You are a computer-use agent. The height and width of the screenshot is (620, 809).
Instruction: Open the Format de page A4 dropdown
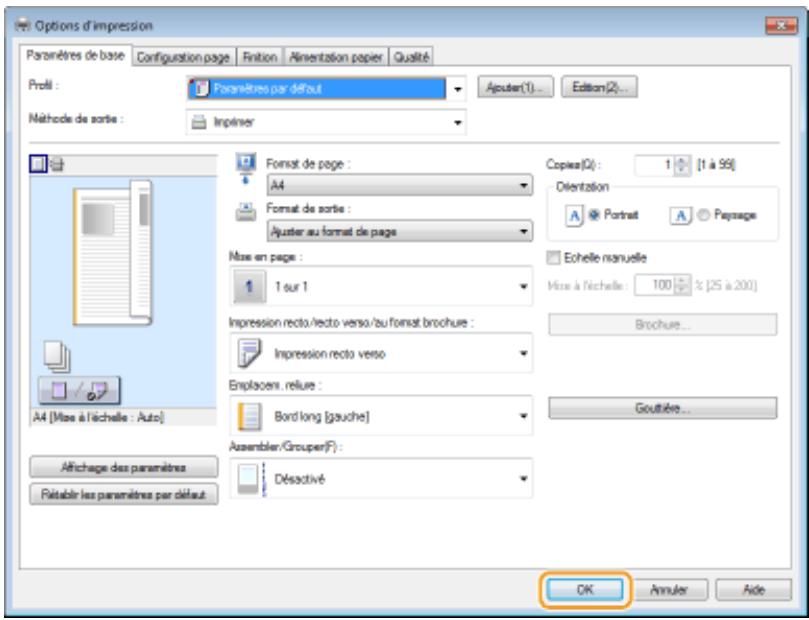[400, 185]
